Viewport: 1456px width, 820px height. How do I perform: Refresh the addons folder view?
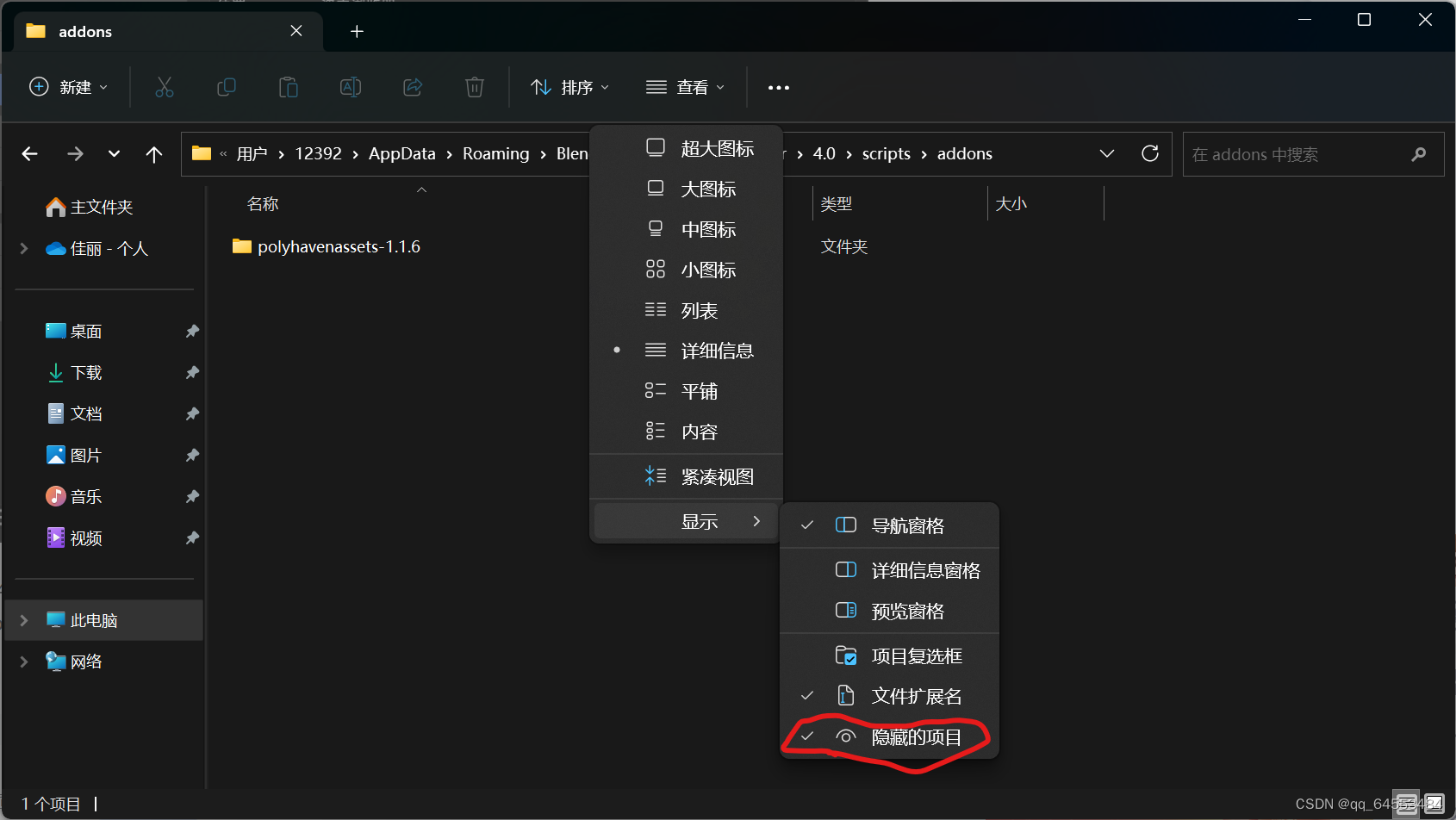pyautogui.click(x=1150, y=153)
